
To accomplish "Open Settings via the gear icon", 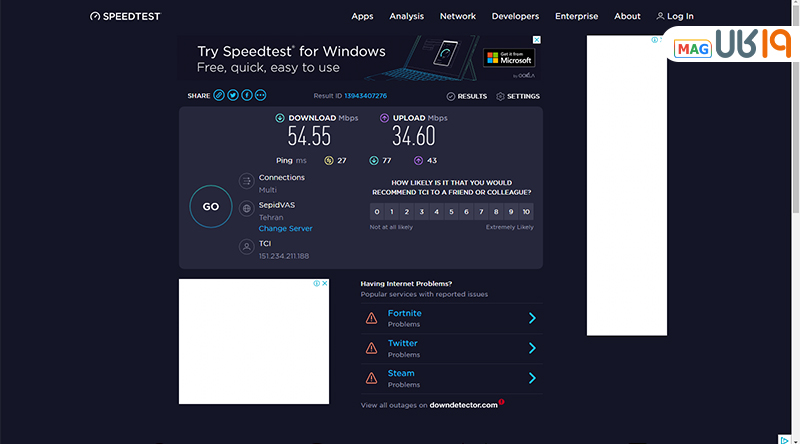I will (500, 96).
